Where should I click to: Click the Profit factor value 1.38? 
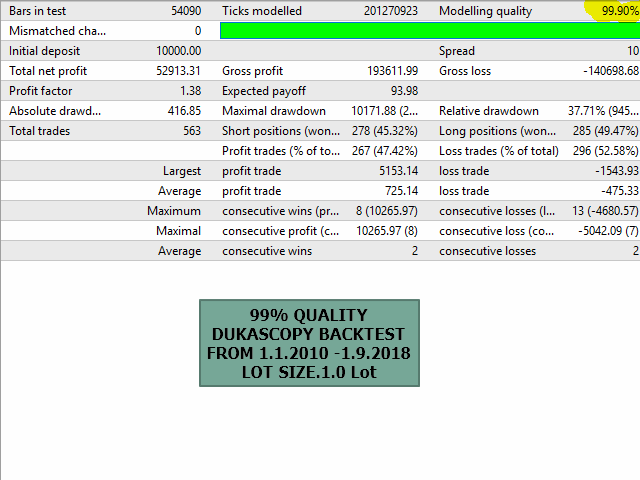pos(191,91)
